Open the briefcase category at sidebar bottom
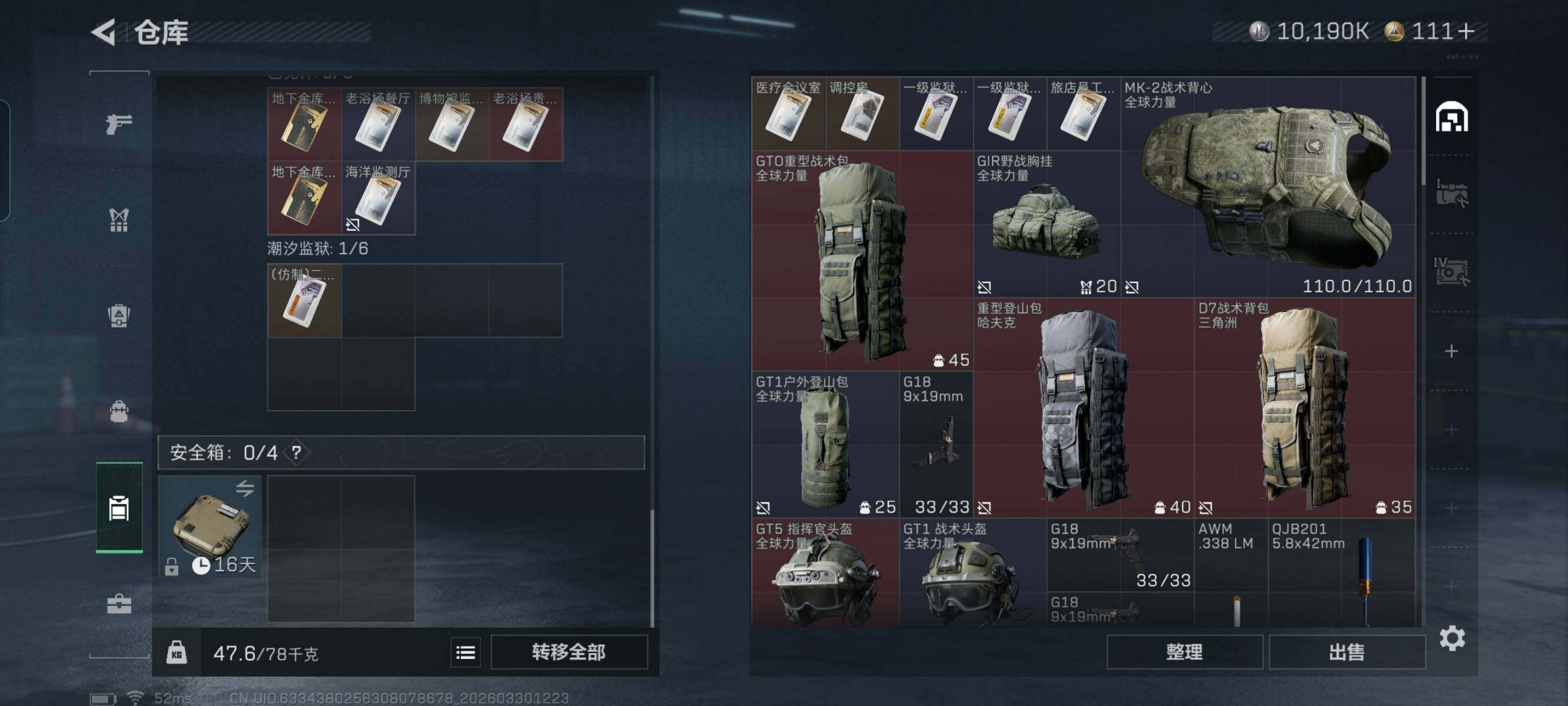Image resolution: width=1568 pixels, height=706 pixels. [119, 604]
